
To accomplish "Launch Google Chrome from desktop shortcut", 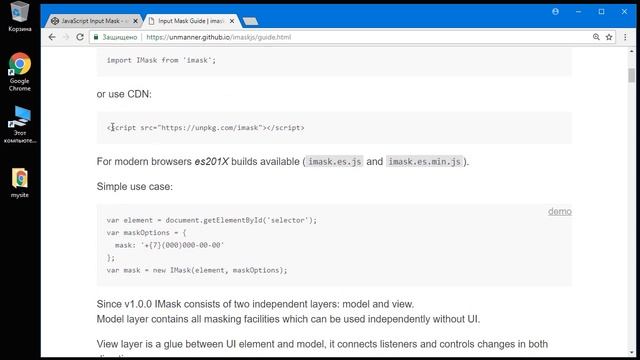I will click(x=19, y=72).
